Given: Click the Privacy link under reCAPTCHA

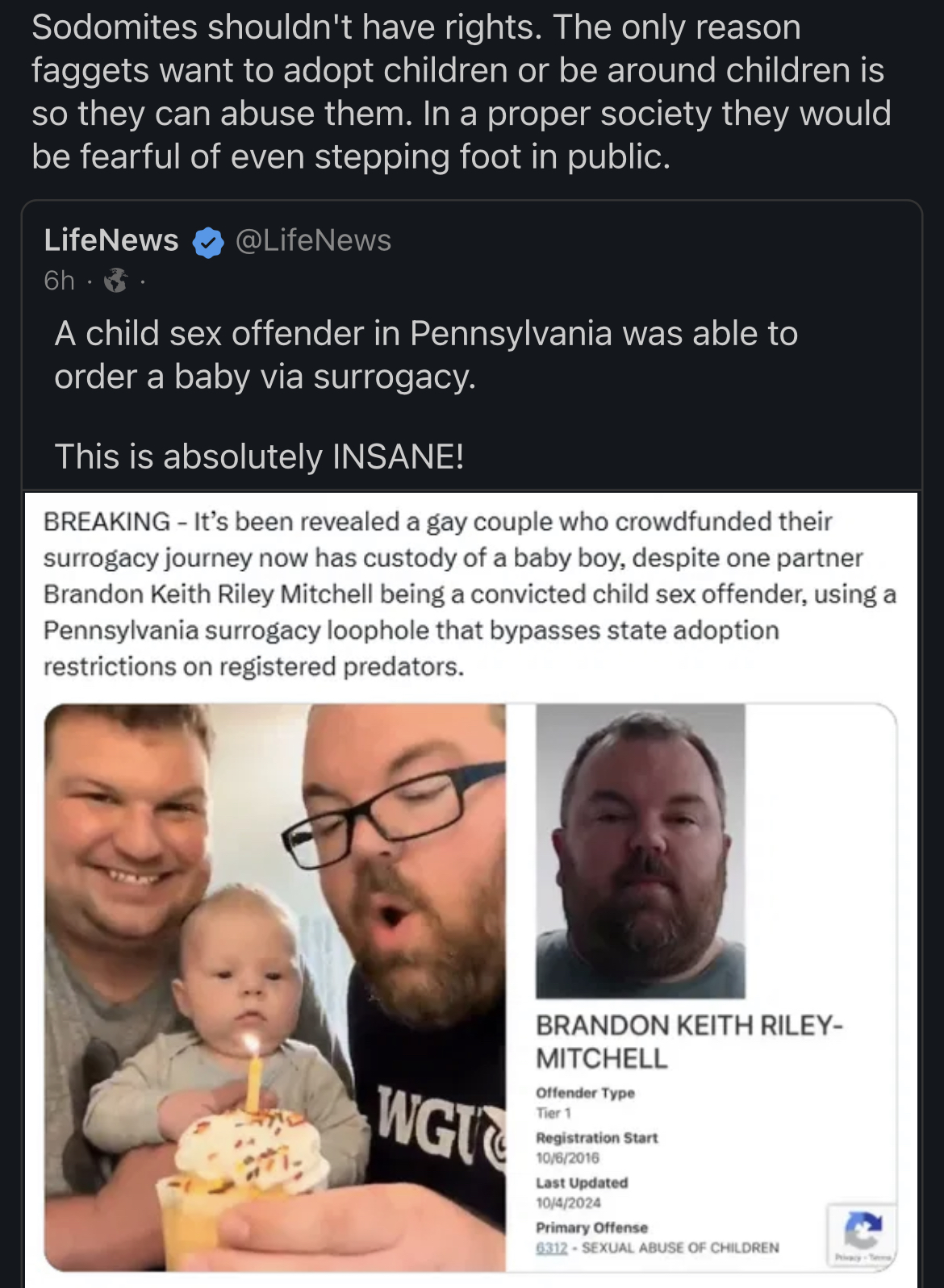Looking at the screenshot, I should tap(847, 1257).
